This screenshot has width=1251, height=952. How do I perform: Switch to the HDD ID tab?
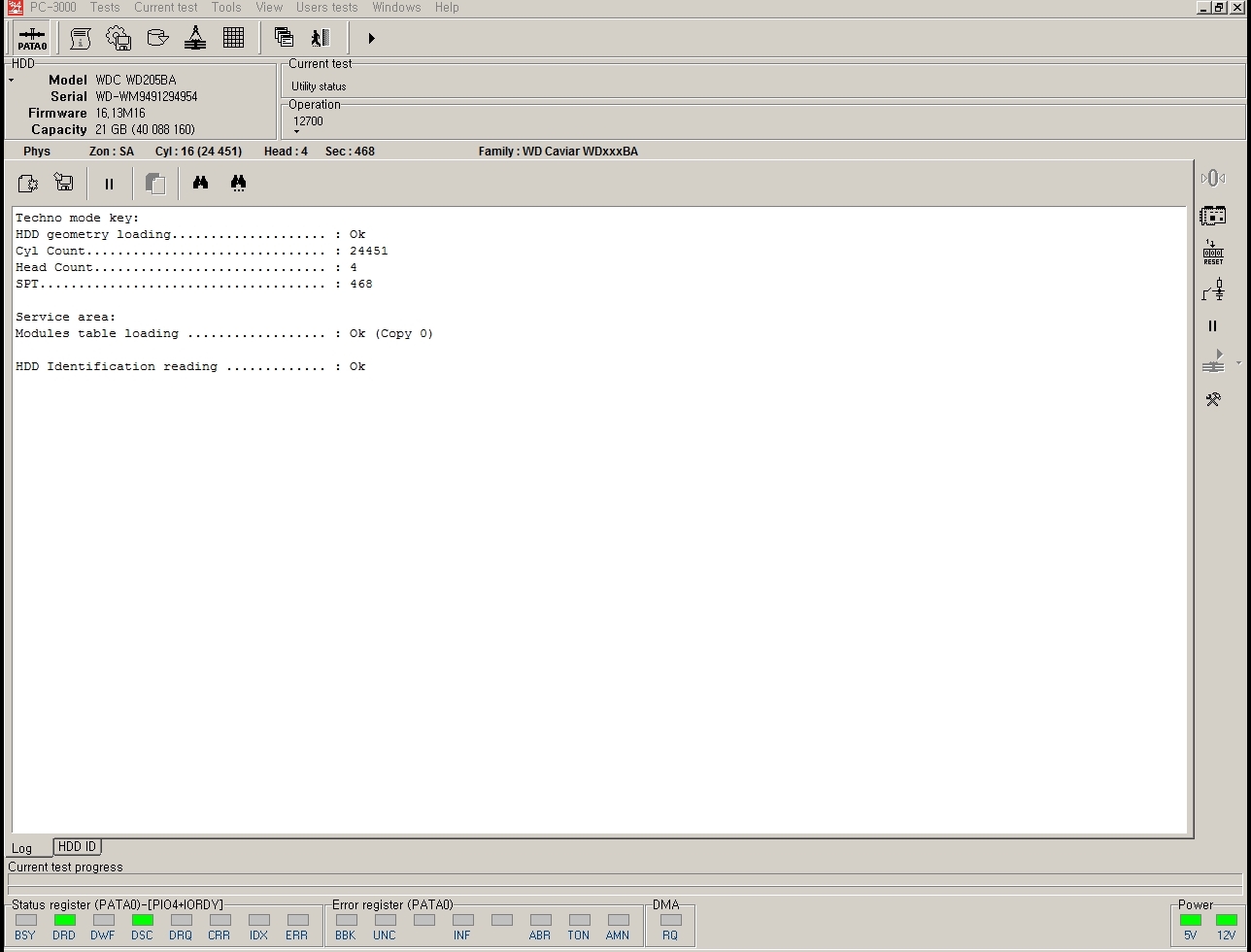[77, 847]
